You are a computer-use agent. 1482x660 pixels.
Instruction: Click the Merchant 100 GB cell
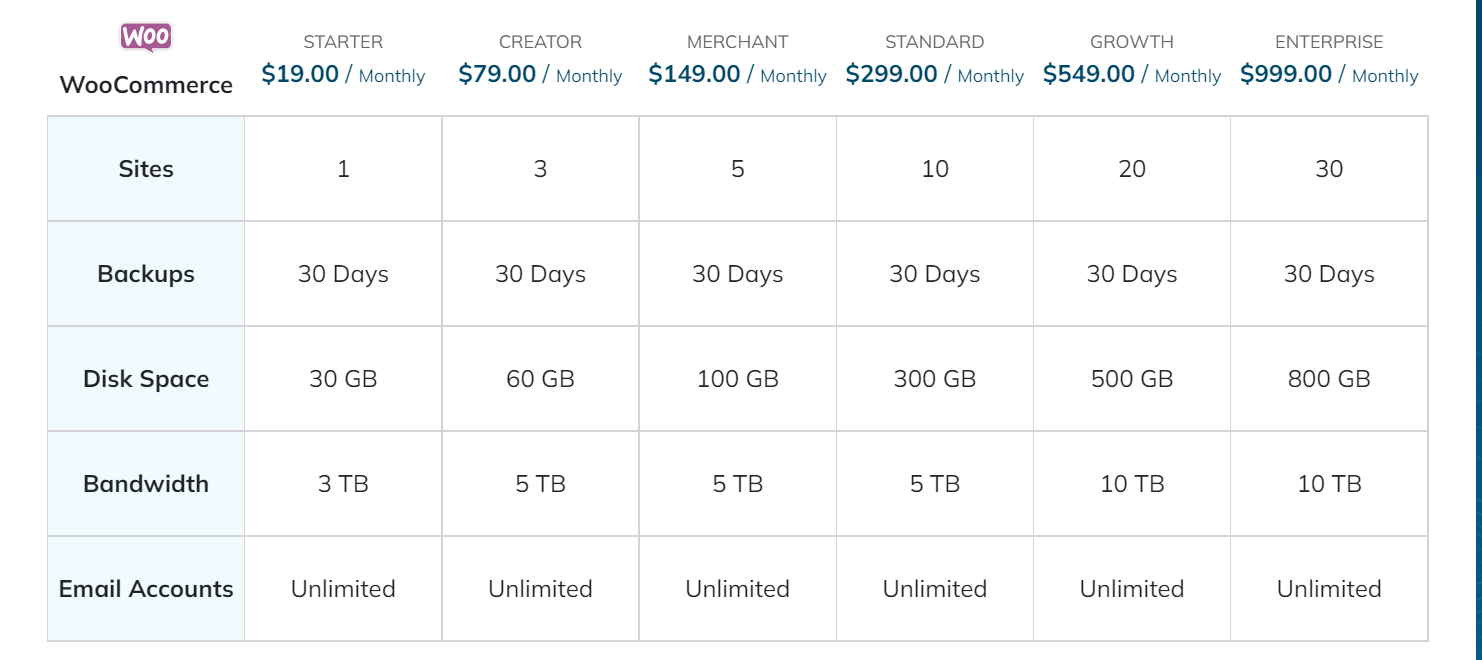pos(738,379)
